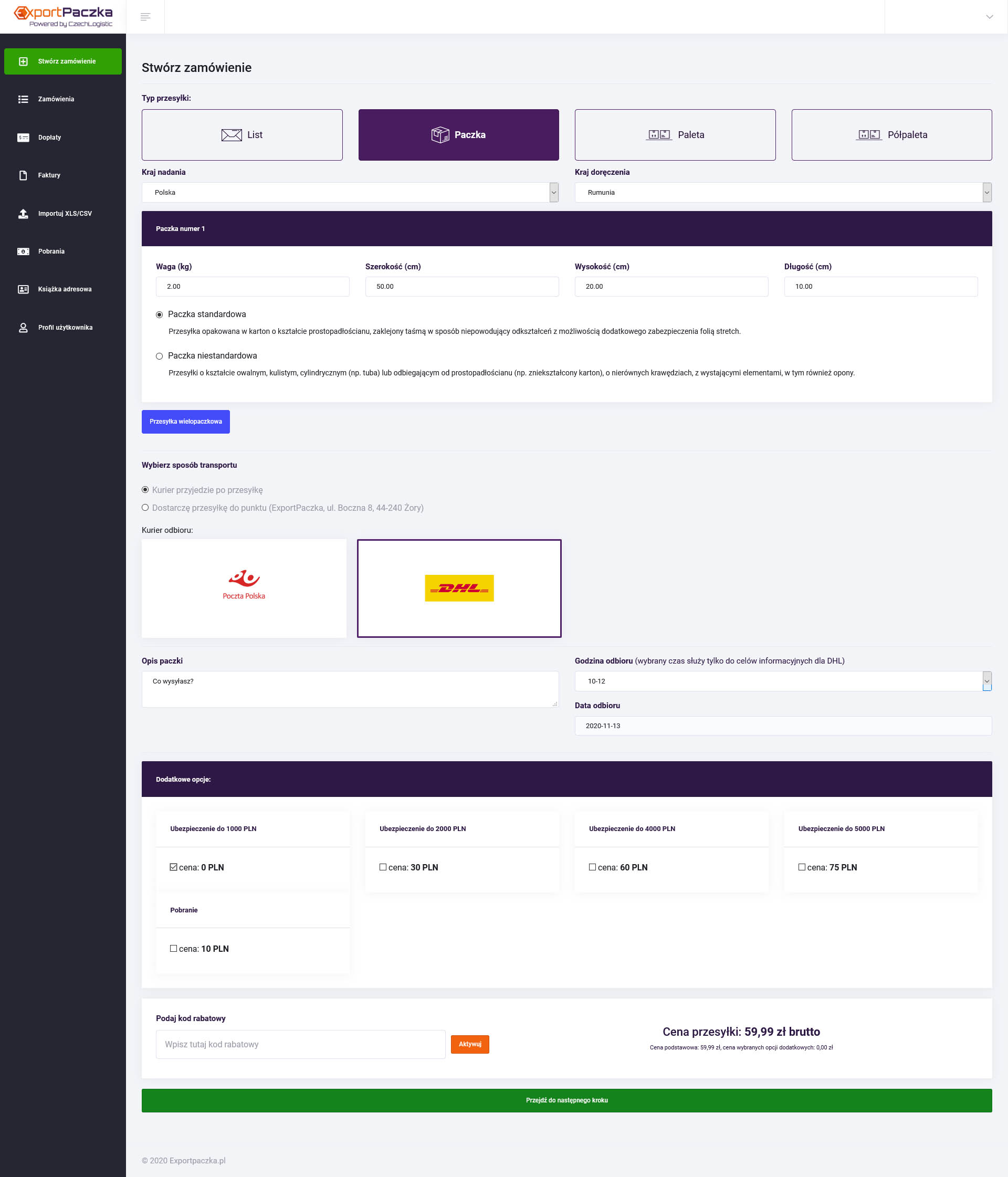Open the Stwórz zamówienie menu item

point(63,61)
